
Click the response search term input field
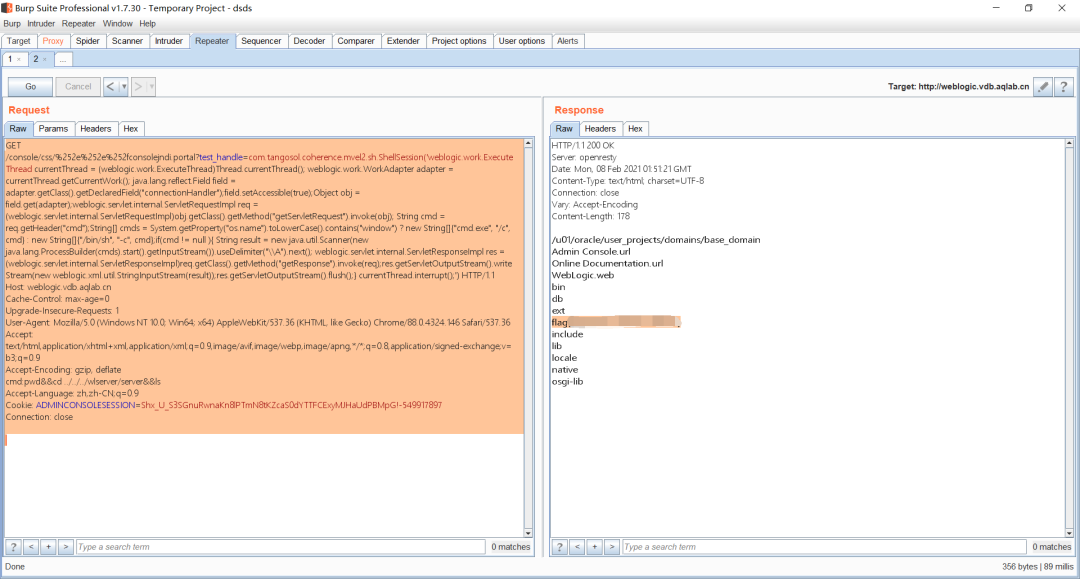[x=825, y=547]
